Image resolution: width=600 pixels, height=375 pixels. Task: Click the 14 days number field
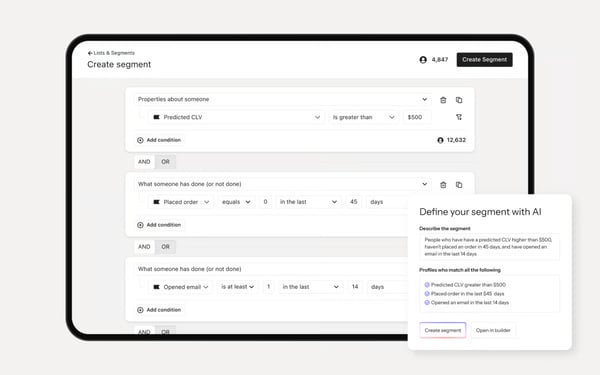tap(355, 287)
